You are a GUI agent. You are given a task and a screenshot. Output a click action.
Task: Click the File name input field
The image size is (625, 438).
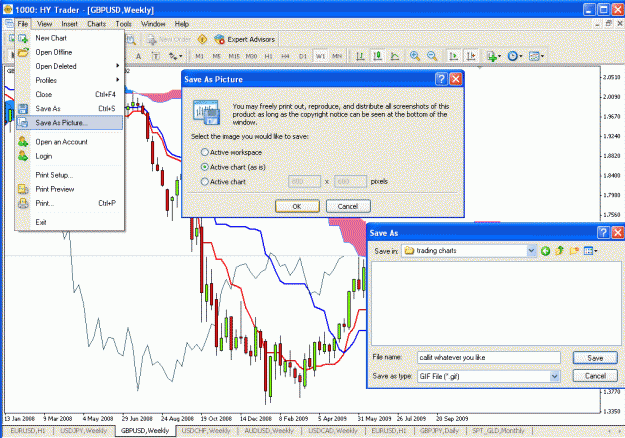point(489,358)
